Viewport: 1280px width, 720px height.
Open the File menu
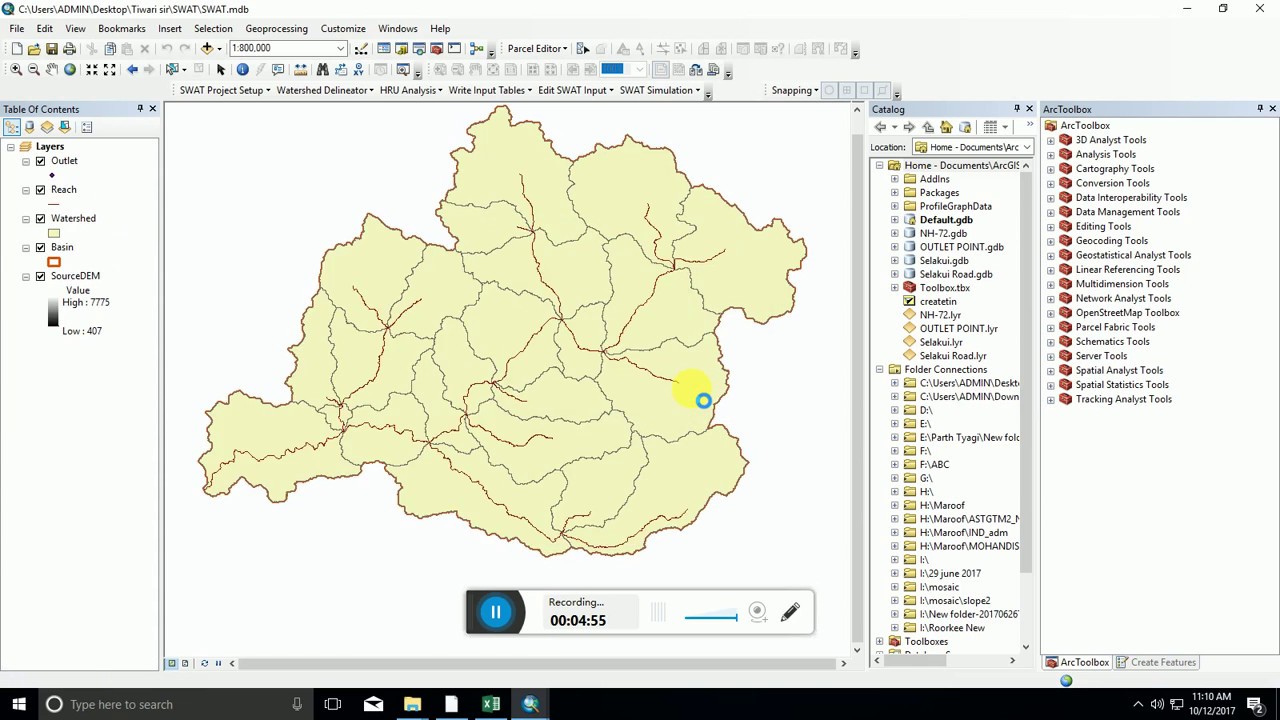pos(17,28)
